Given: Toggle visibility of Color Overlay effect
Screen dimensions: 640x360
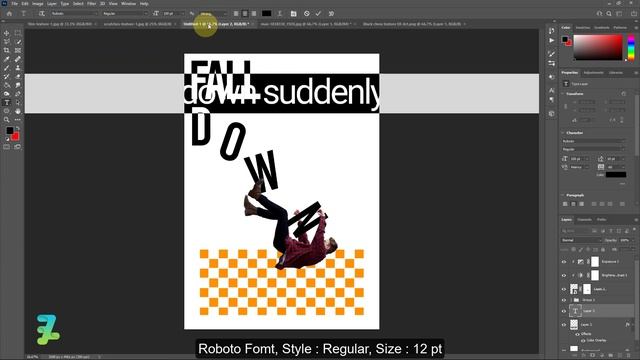Looking at the screenshot, I should (x=583, y=340).
